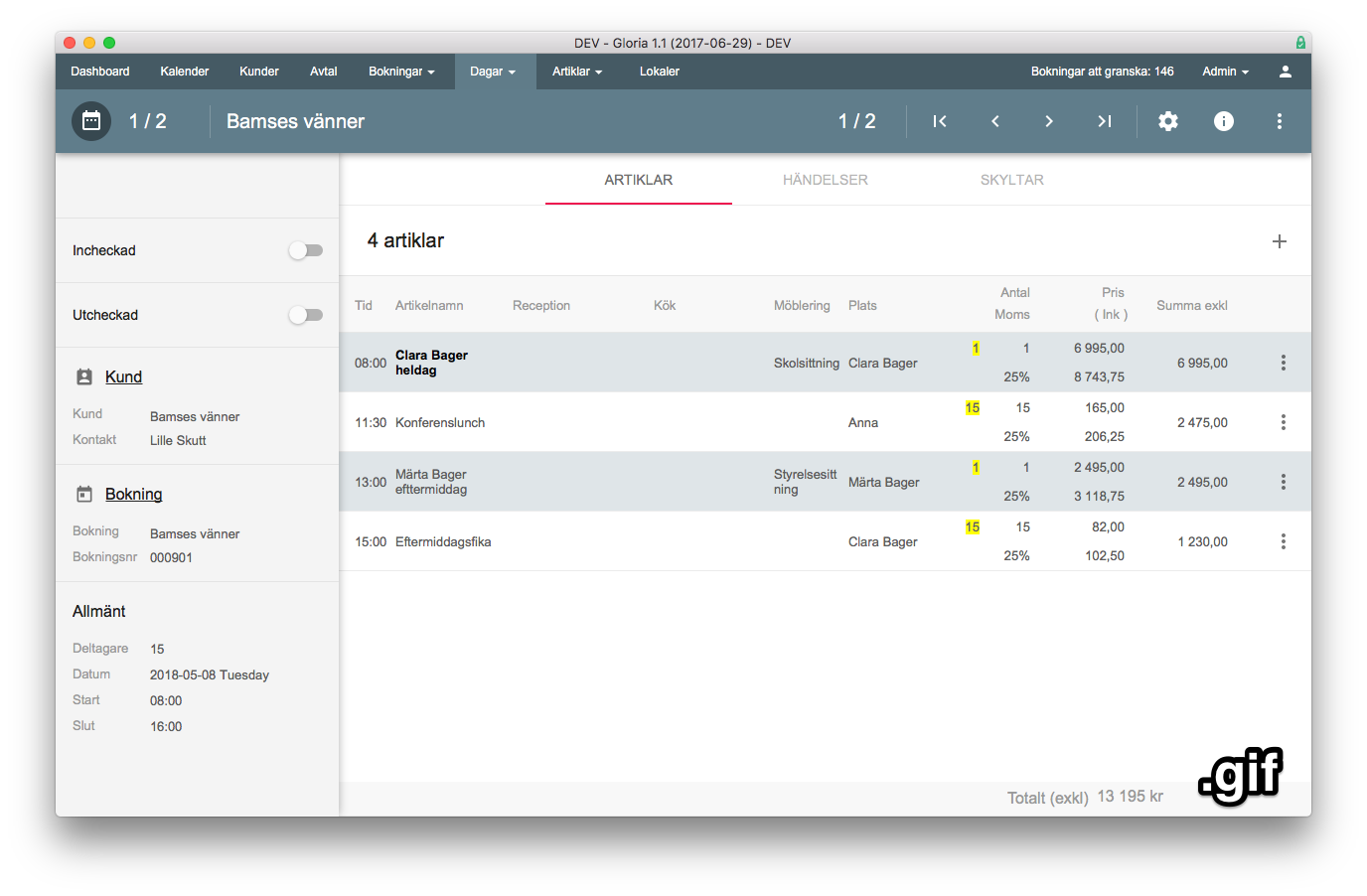Image resolution: width=1367 pixels, height=896 pixels.
Task: Click the calendar icon in header
Action: (x=91, y=121)
